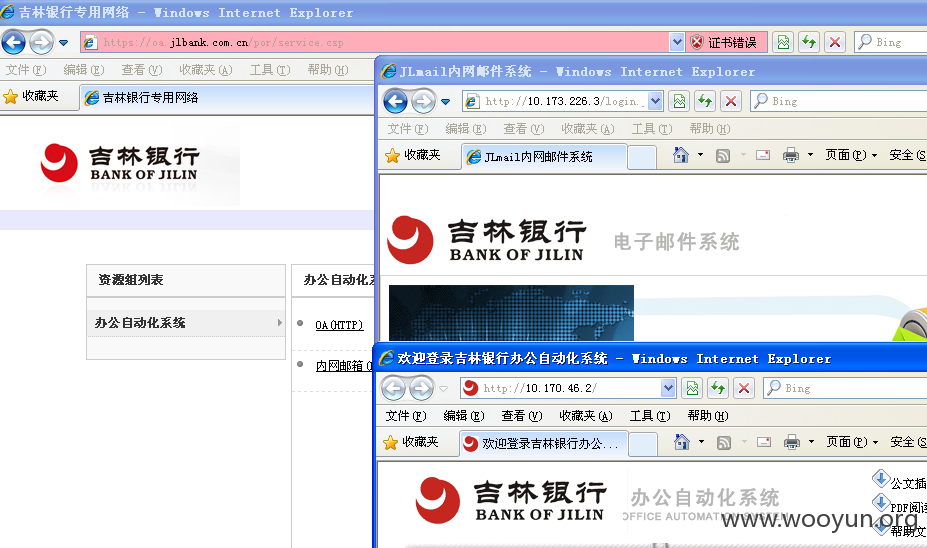Stop loading in 吉林银行专用网络 window

tap(835, 42)
